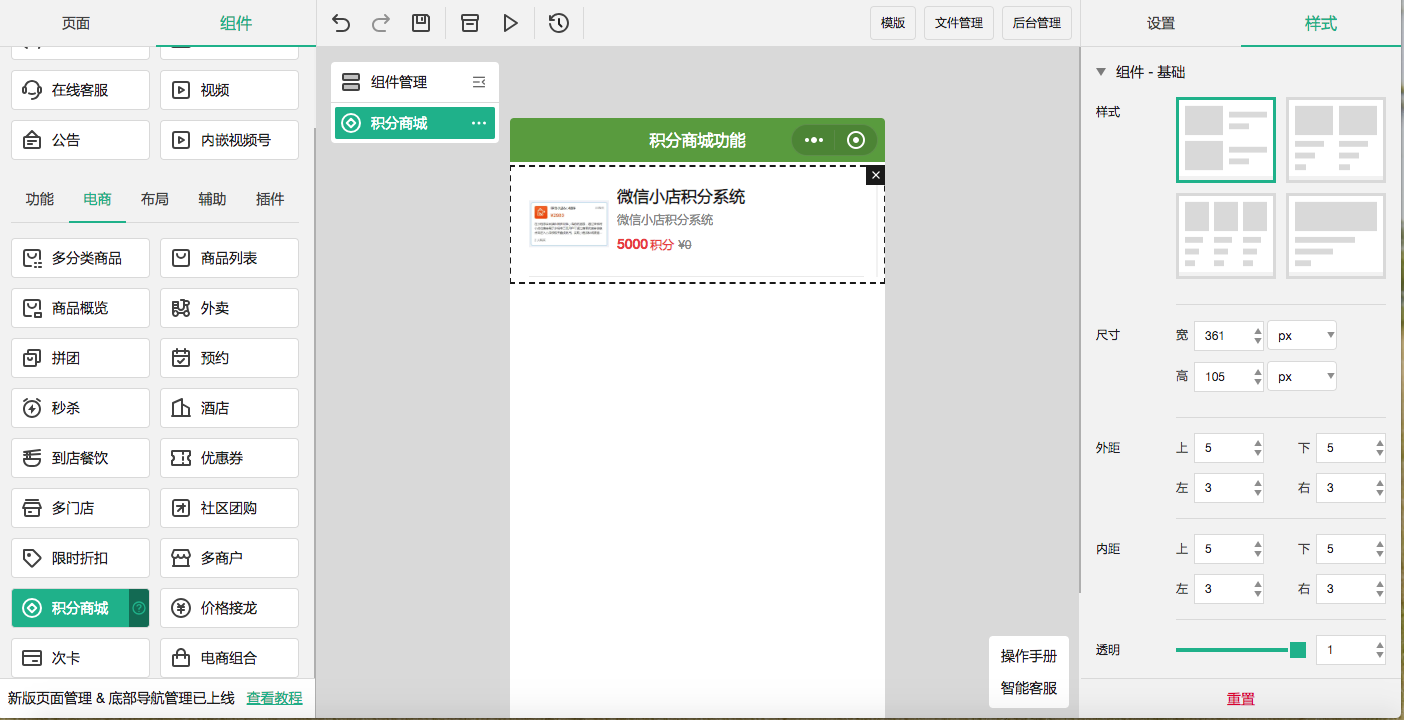Click the undo arrow icon

click(341, 23)
